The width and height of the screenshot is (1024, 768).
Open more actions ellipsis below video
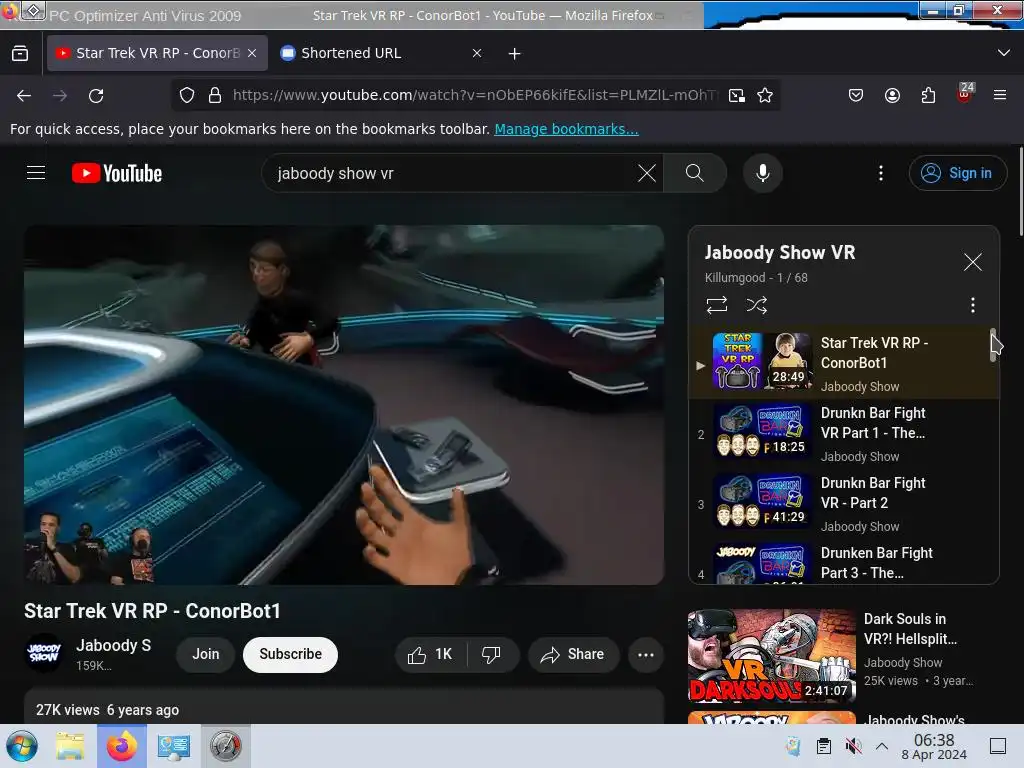(646, 654)
